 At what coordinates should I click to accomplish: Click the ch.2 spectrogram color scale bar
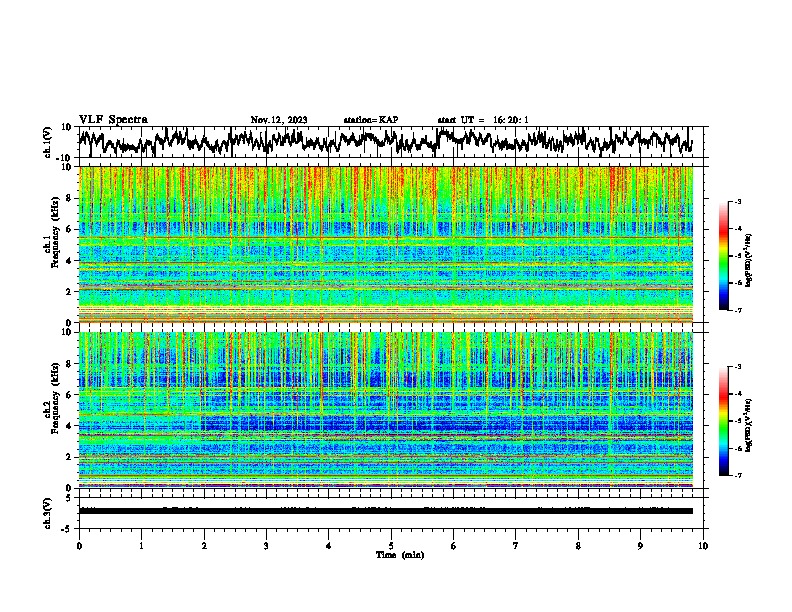723,421
